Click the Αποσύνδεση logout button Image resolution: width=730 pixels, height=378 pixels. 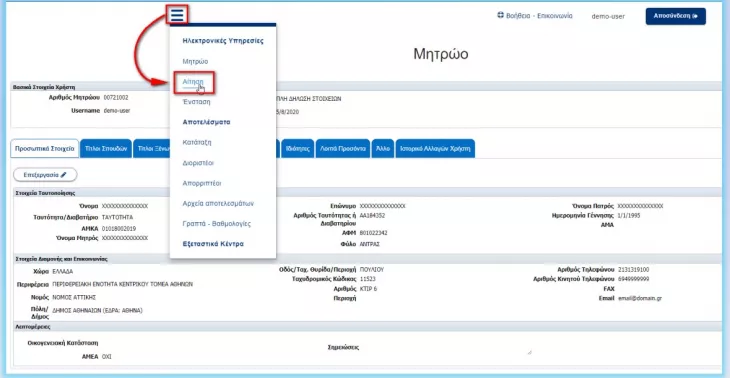pos(676,16)
